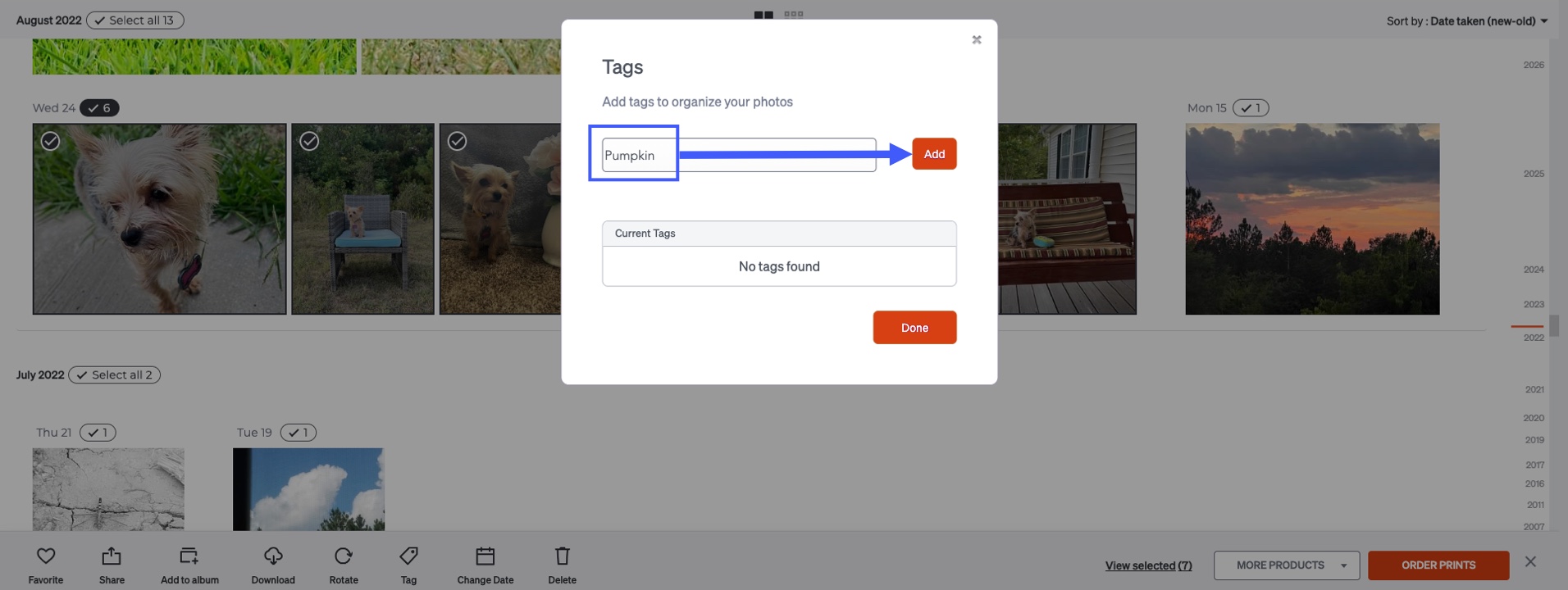Jump to year 2019 in the timeline
Screen dimensions: 1568x590
coord(1534,440)
